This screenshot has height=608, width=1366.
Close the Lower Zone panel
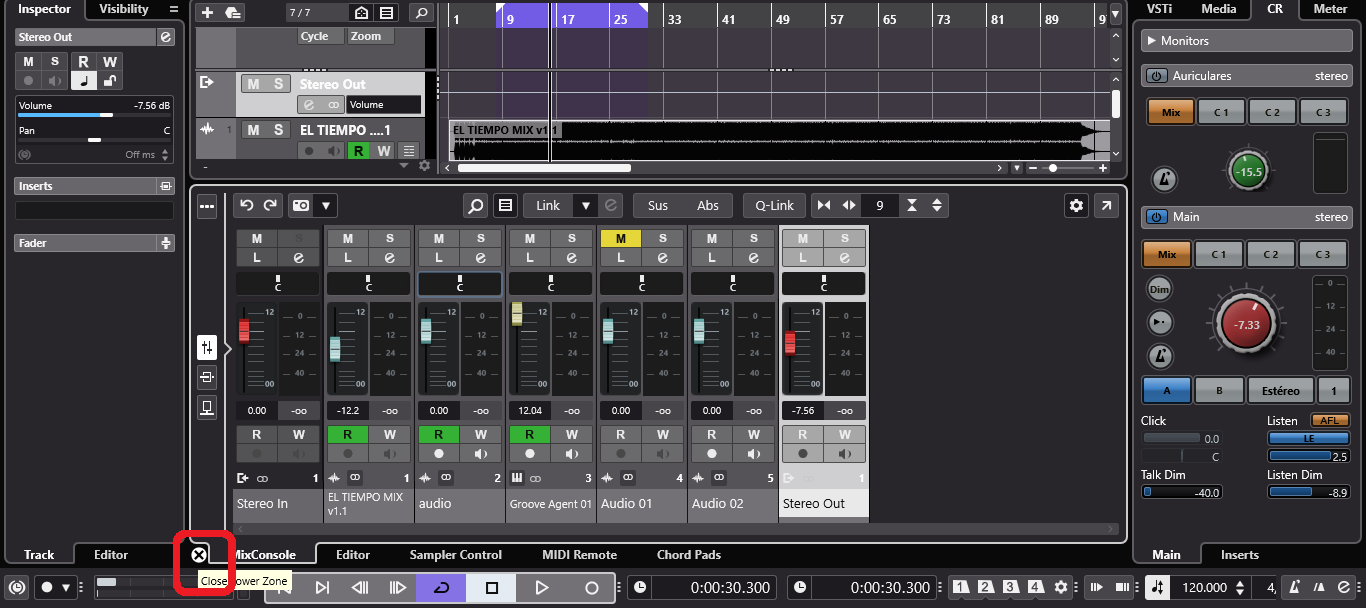[199, 555]
